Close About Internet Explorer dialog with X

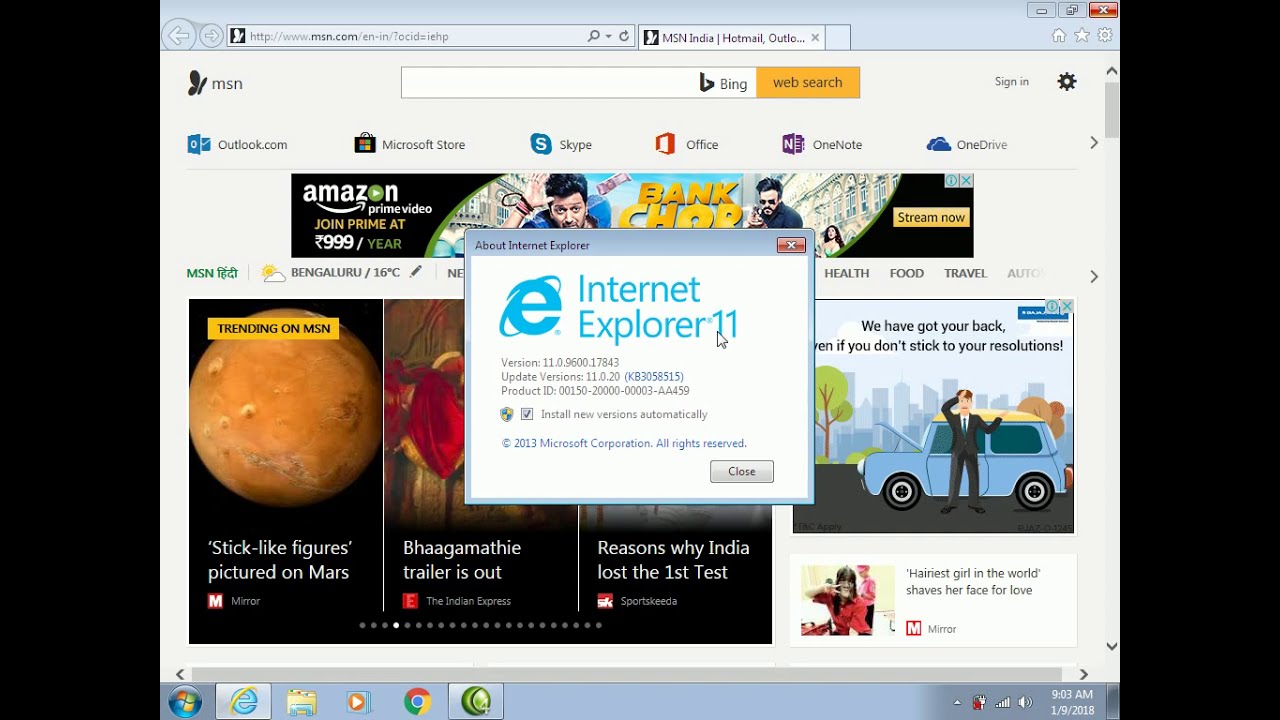[x=791, y=245]
